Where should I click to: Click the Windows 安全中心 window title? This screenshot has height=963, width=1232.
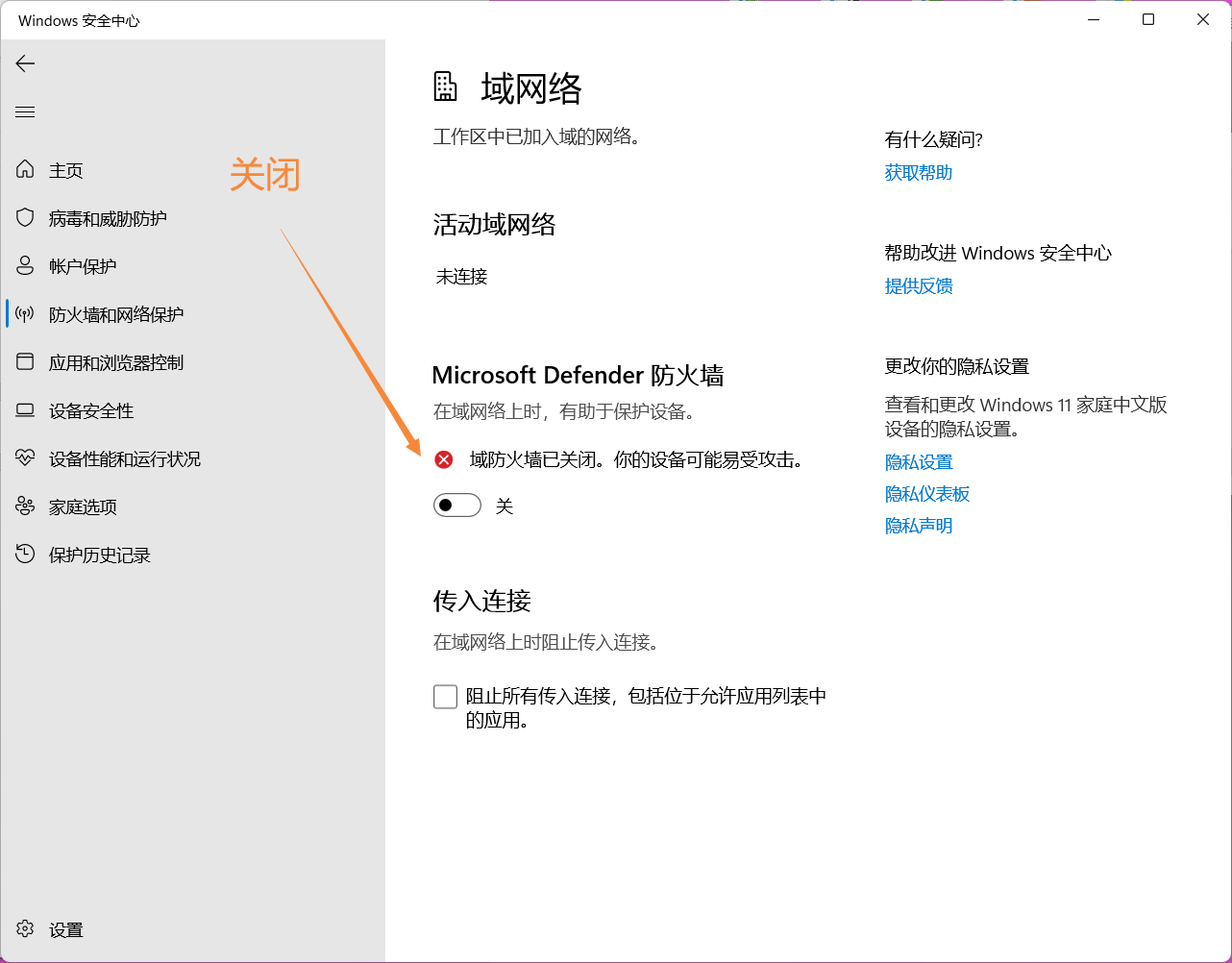tap(79, 20)
